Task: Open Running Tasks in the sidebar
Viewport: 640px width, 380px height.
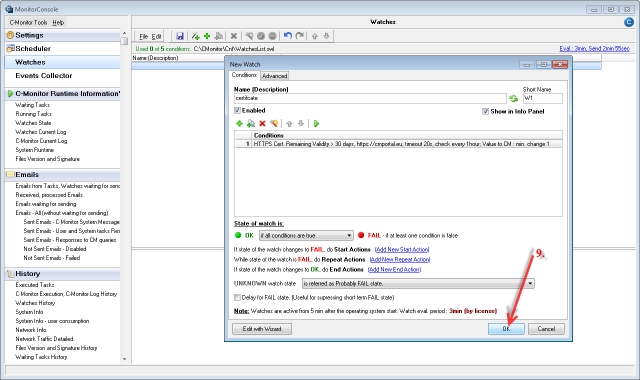Action: click(33, 114)
